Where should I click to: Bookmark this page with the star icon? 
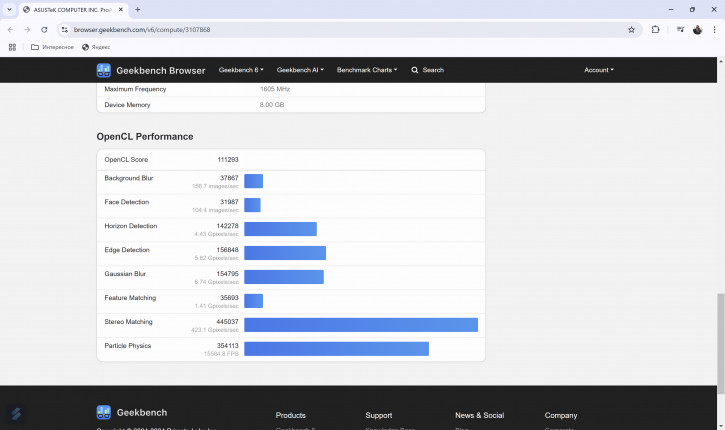point(631,30)
